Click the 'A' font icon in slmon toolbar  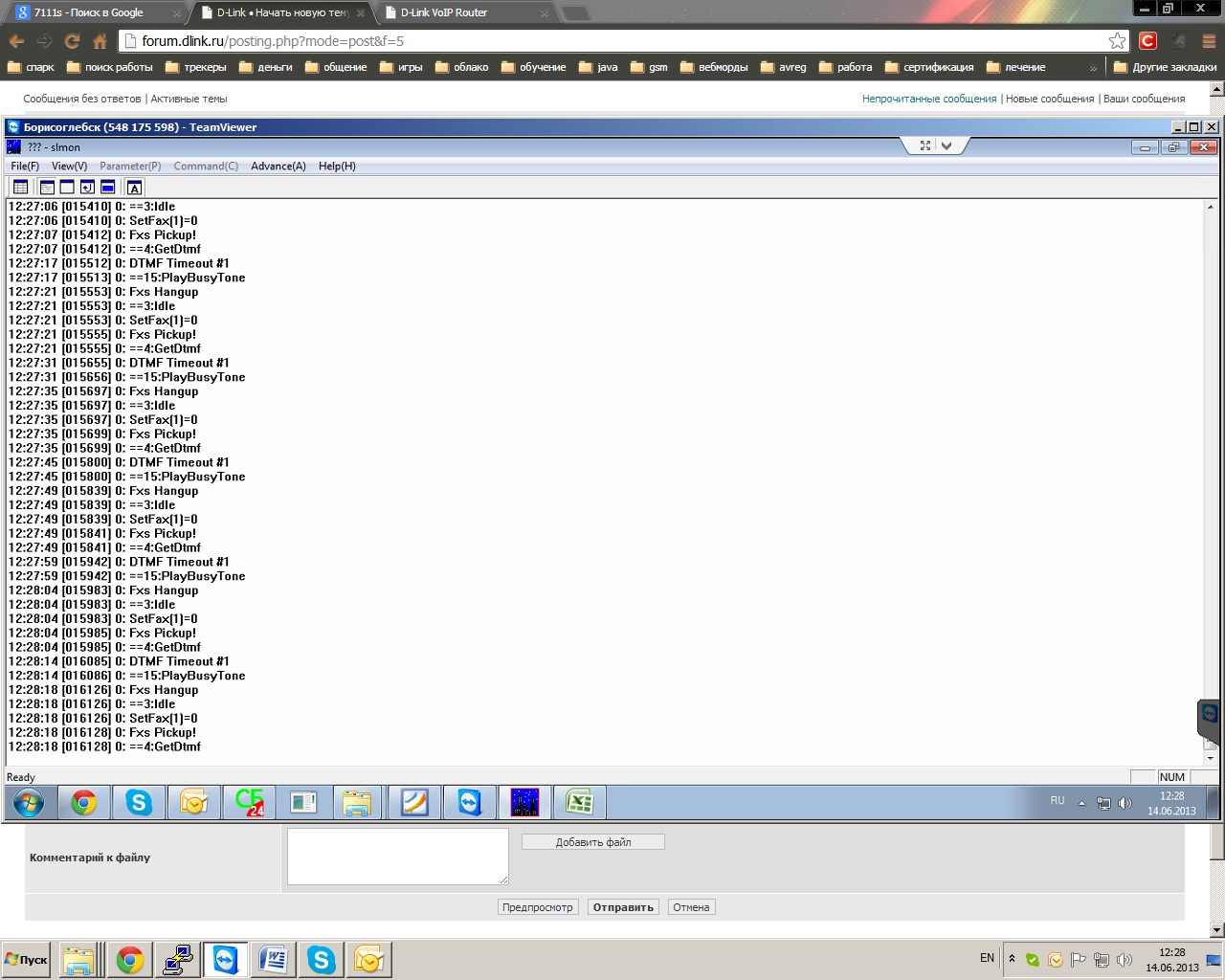[134, 188]
